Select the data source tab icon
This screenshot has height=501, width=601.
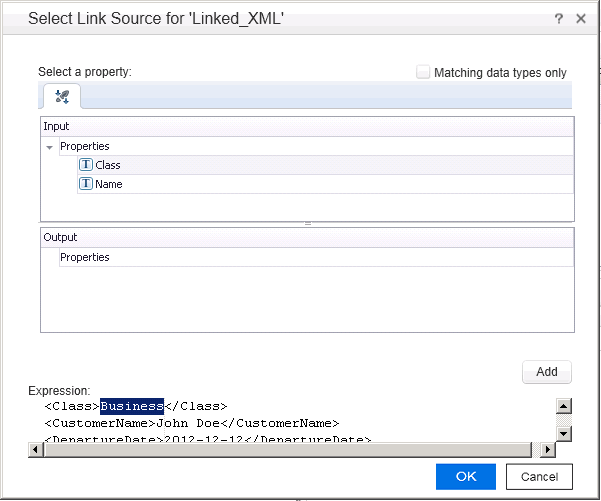tap(62, 96)
